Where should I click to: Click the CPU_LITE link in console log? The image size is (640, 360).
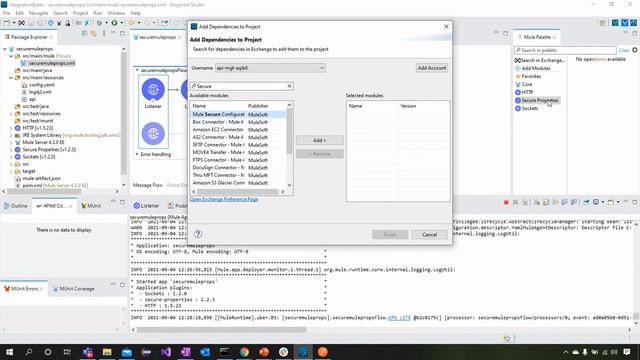(x=399, y=318)
